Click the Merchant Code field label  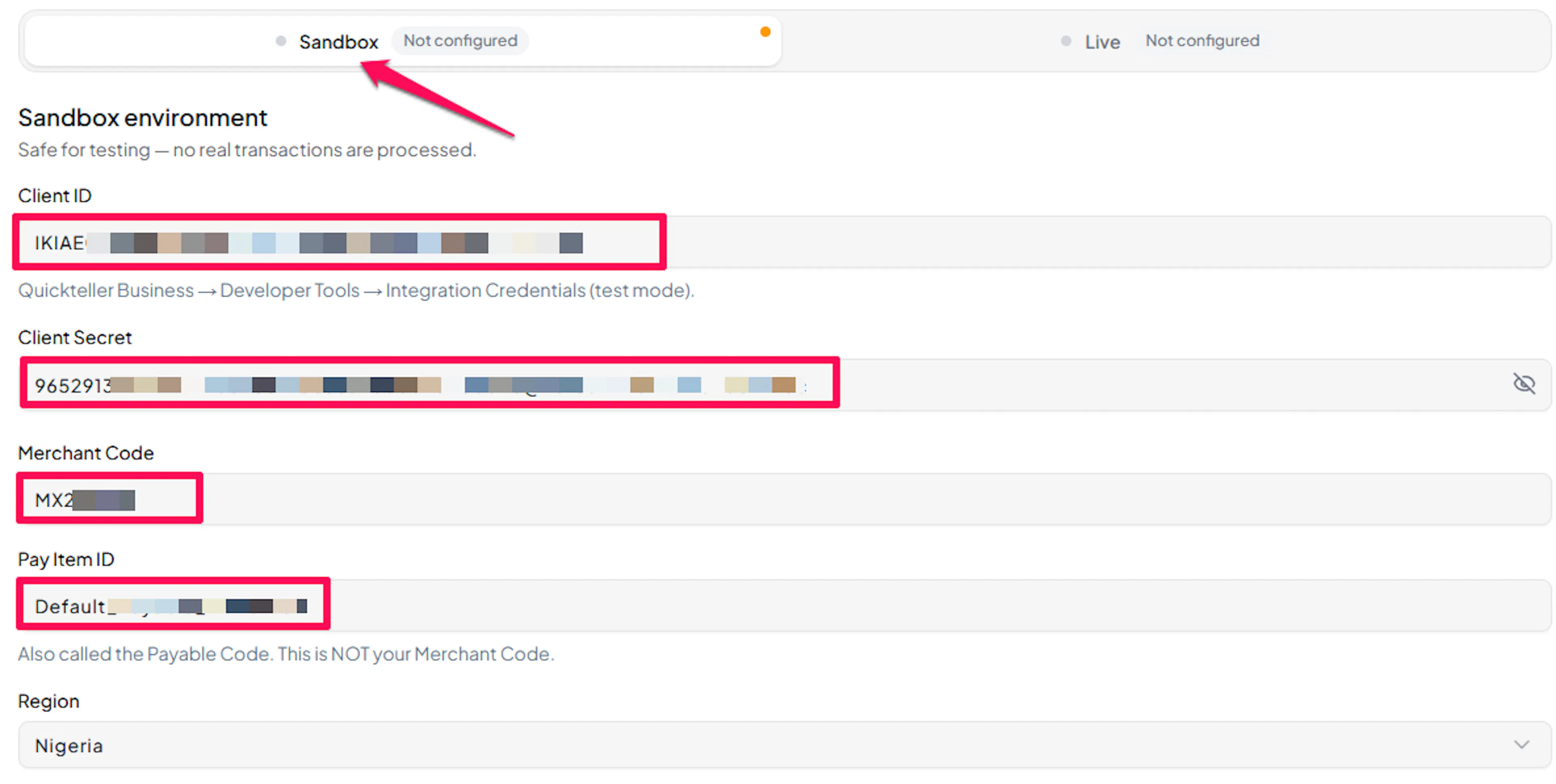tap(86, 453)
